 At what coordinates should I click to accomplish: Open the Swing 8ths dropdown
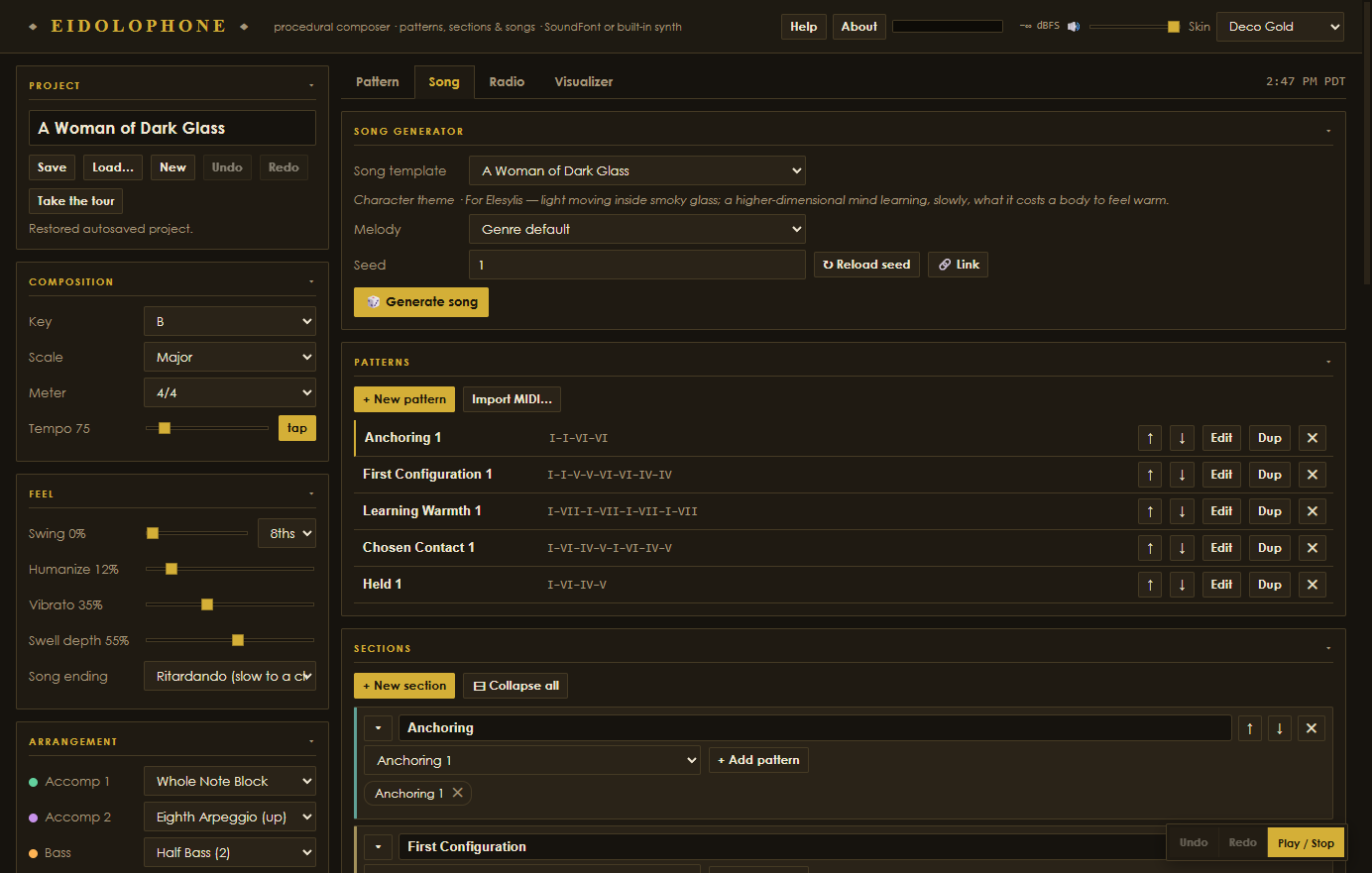coord(286,534)
